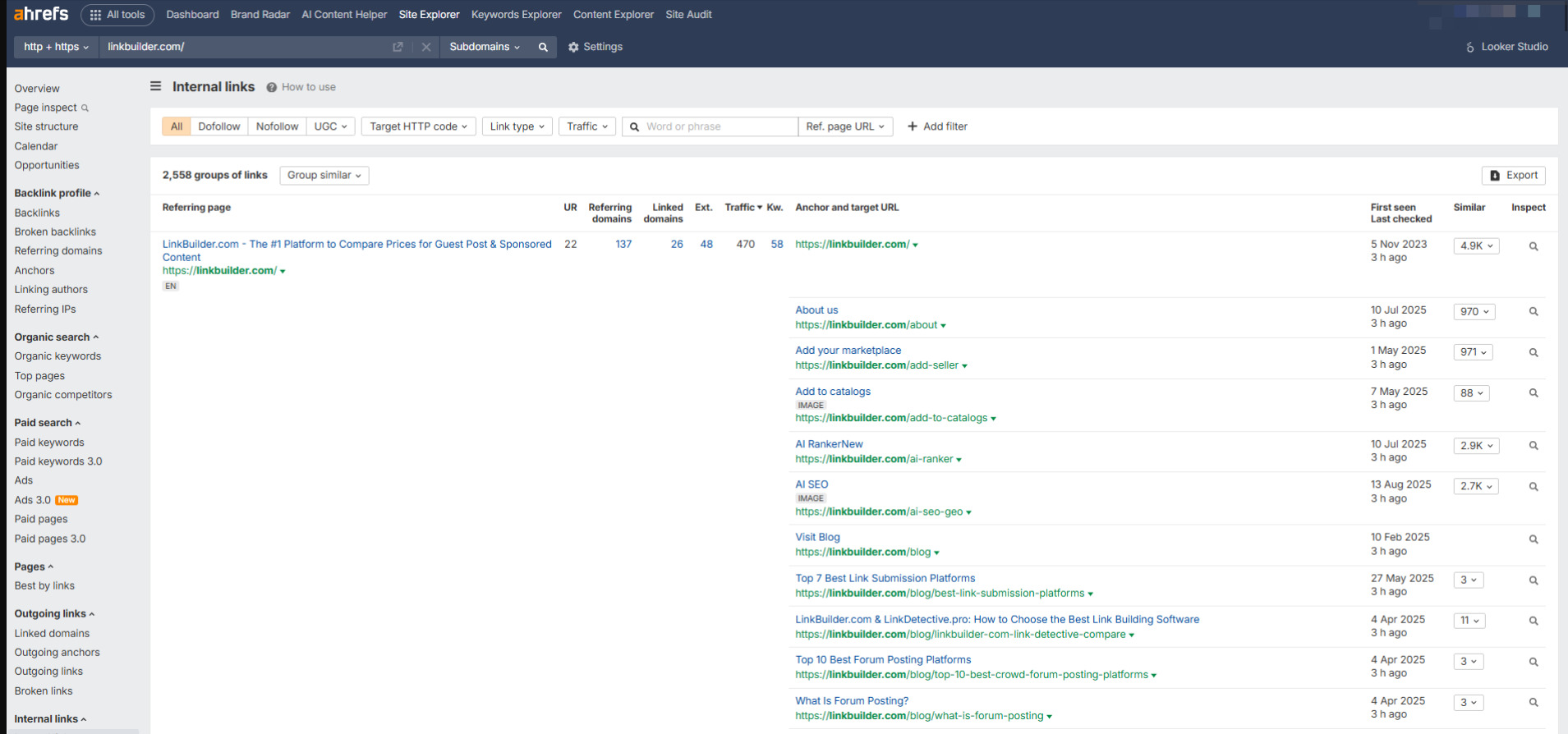Viewport: 1568px width, 734px height.
Task: Open the All tools grid menu
Action: click(117, 15)
